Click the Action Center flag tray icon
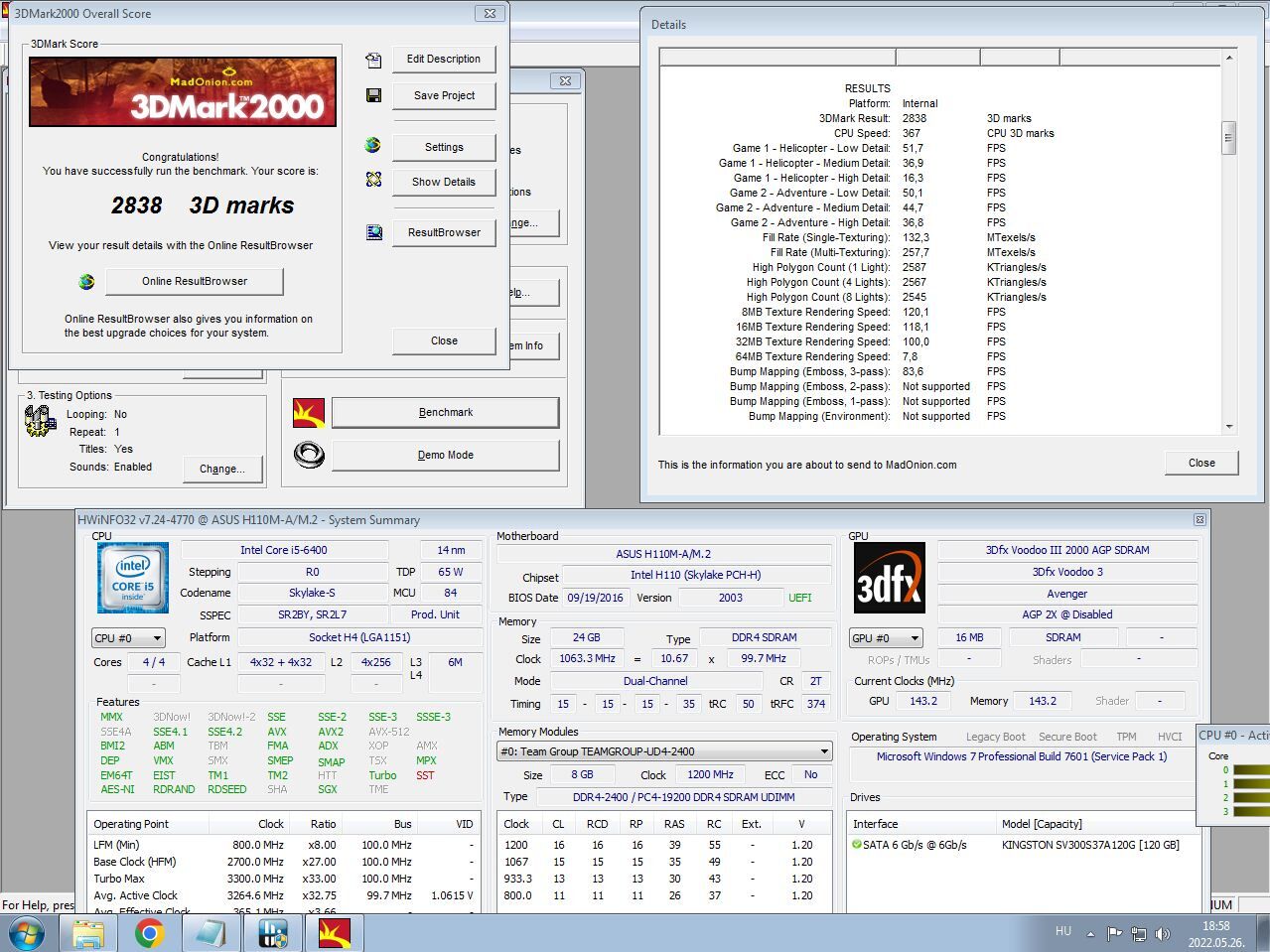The width and height of the screenshot is (1270, 952). (1114, 934)
